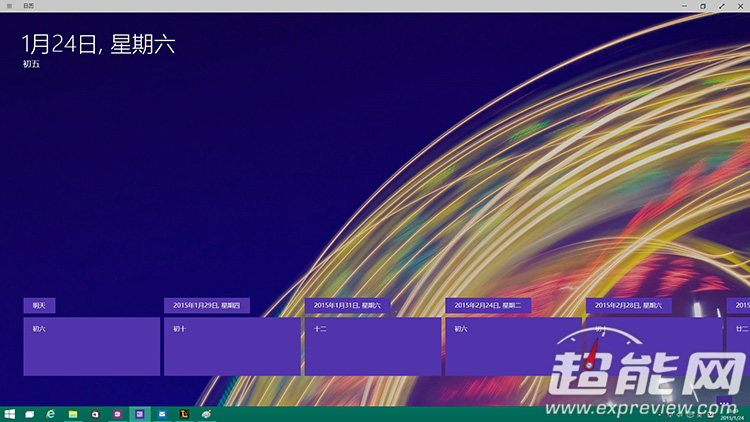The image size is (750, 422).
Task: Open the yellow-on-black taskbar app icon
Action: pyautogui.click(x=184, y=414)
